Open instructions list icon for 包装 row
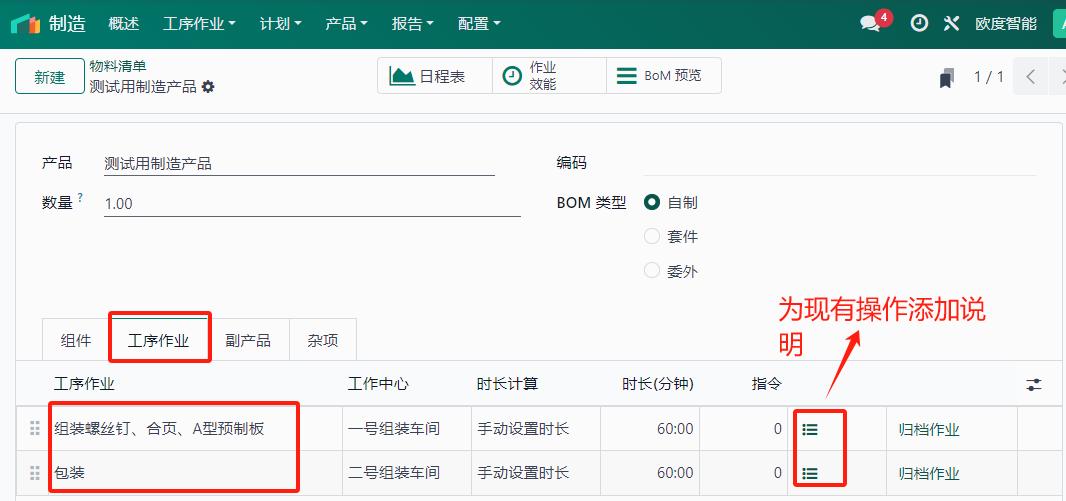 pos(810,473)
